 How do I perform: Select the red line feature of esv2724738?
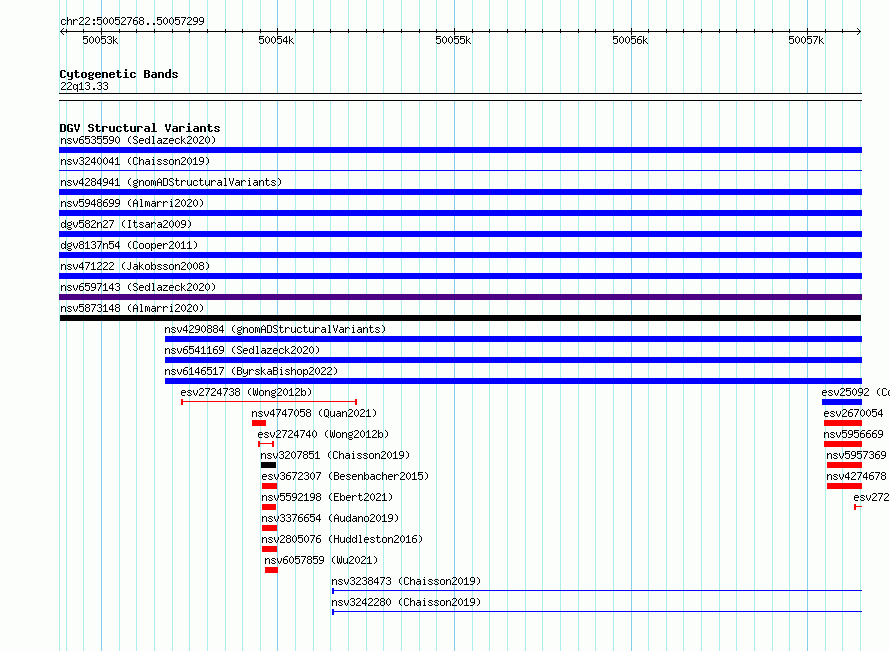click(269, 402)
